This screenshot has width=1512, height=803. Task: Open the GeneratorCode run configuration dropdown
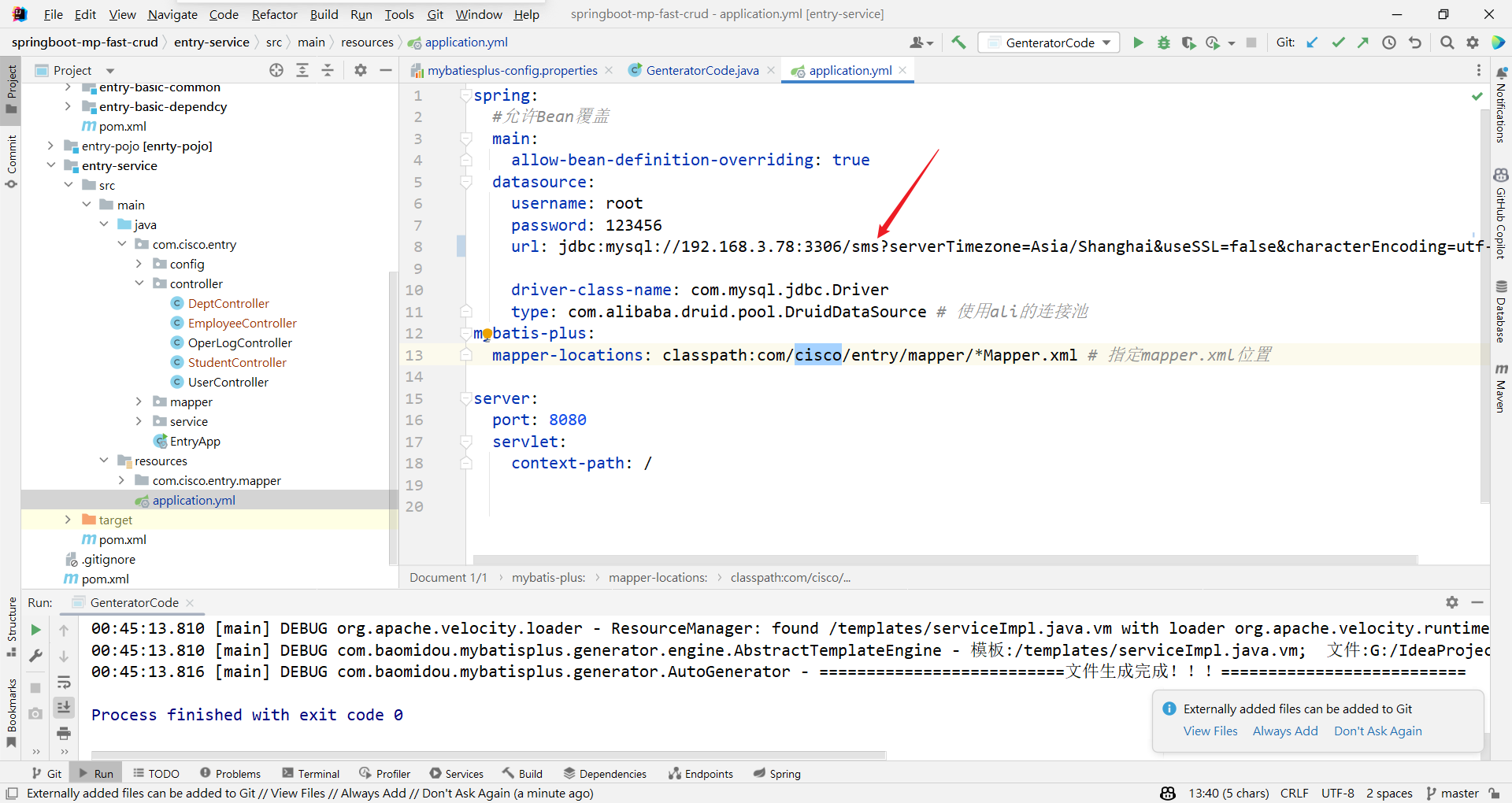tap(1049, 43)
